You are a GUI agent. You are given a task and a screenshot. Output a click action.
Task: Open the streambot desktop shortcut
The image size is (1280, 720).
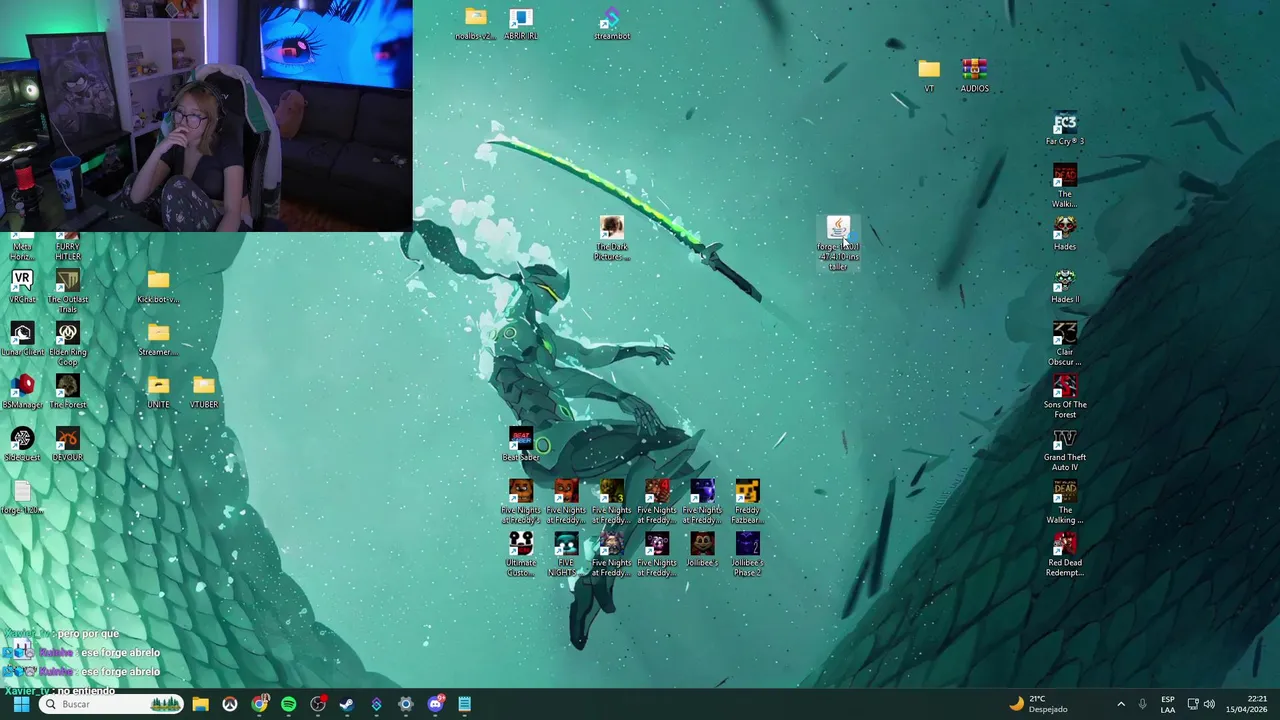click(611, 23)
